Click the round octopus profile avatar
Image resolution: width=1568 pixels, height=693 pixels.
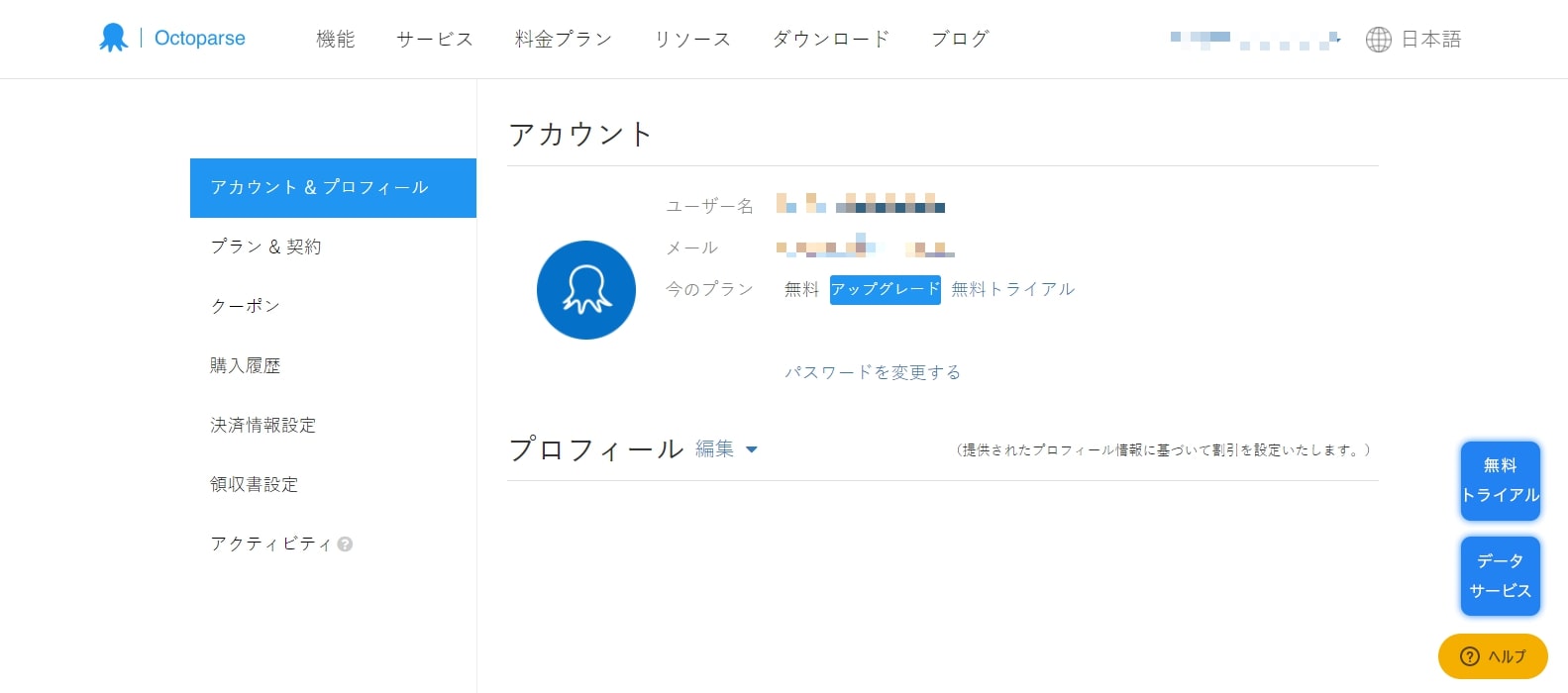pyautogui.click(x=586, y=290)
